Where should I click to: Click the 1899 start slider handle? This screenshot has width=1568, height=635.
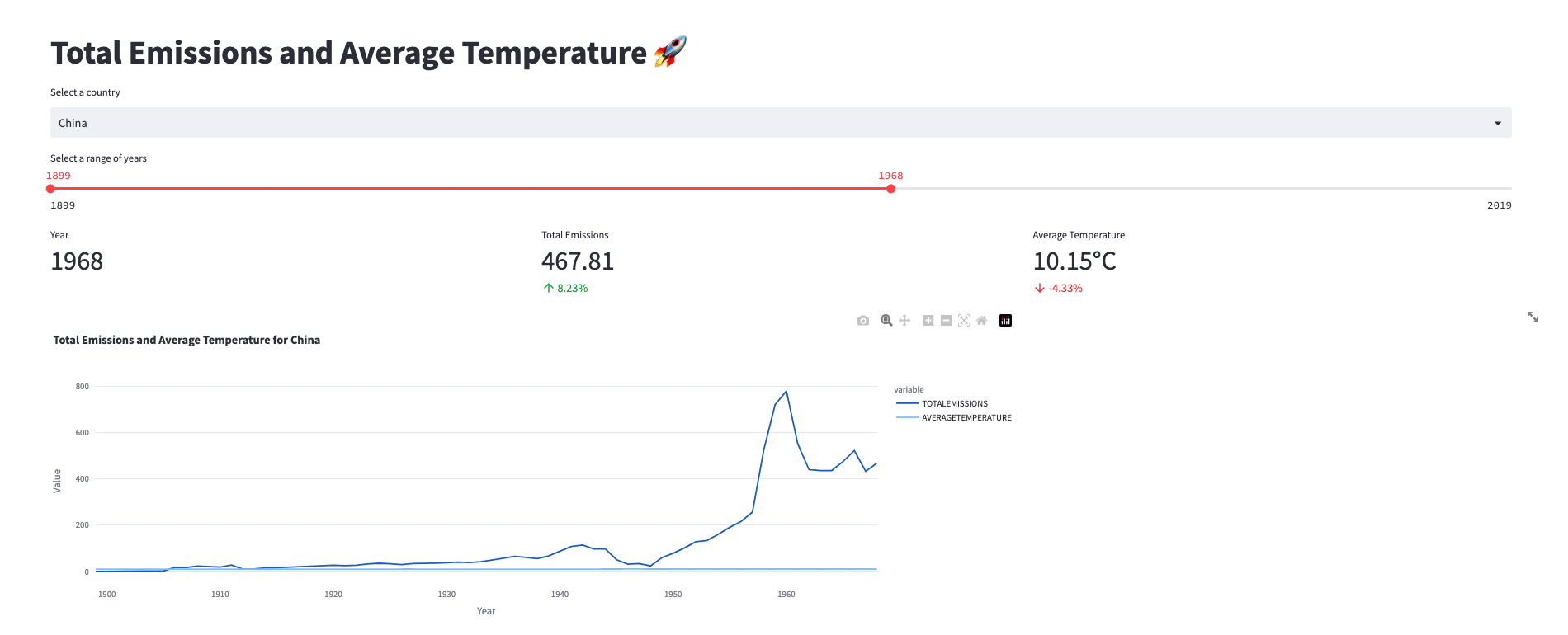tap(50, 189)
